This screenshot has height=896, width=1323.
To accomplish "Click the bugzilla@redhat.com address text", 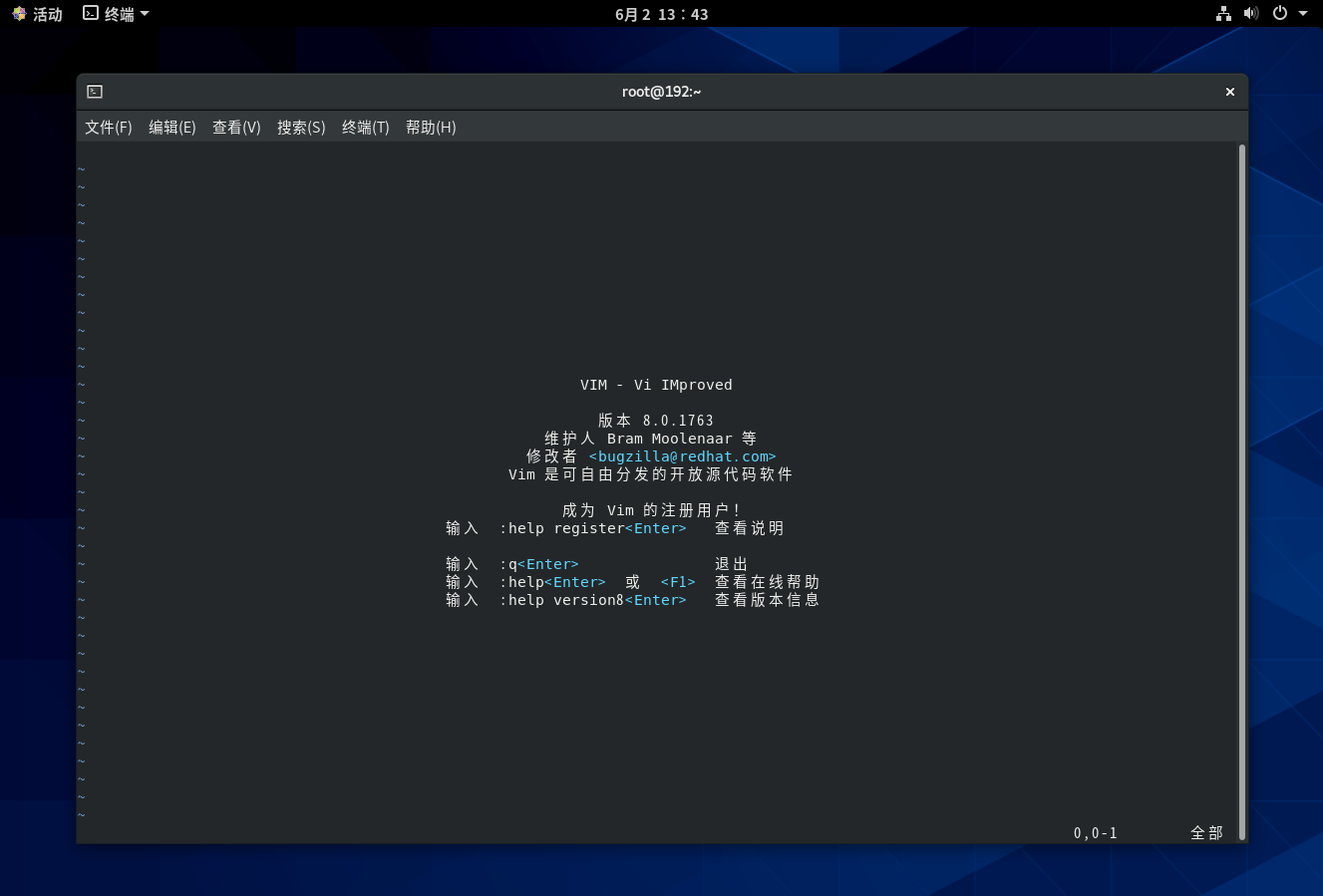I will (682, 456).
